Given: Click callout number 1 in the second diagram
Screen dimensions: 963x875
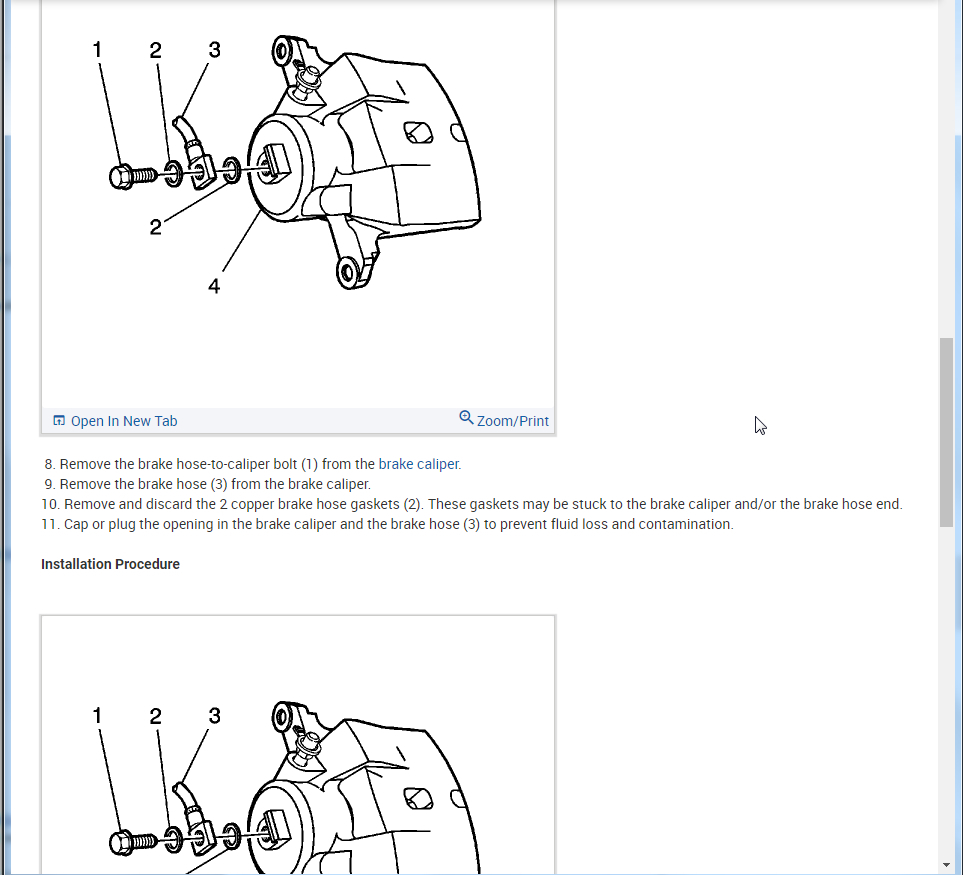Looking at the screenshot, I should coord(97,715).
